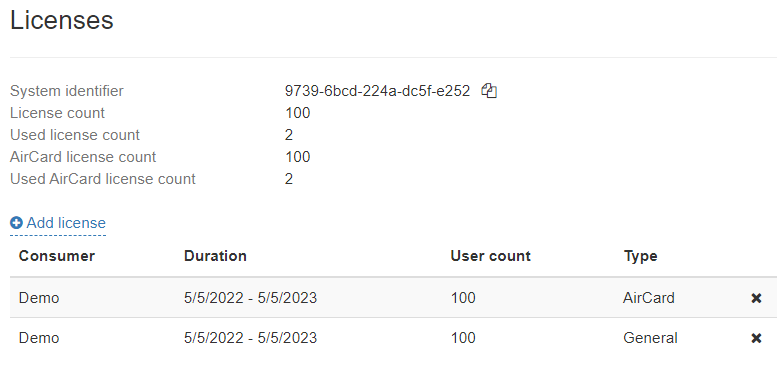
Task: Copy the system identifier to clipboard
Action: pyautogui.click(x=489, y=91)
